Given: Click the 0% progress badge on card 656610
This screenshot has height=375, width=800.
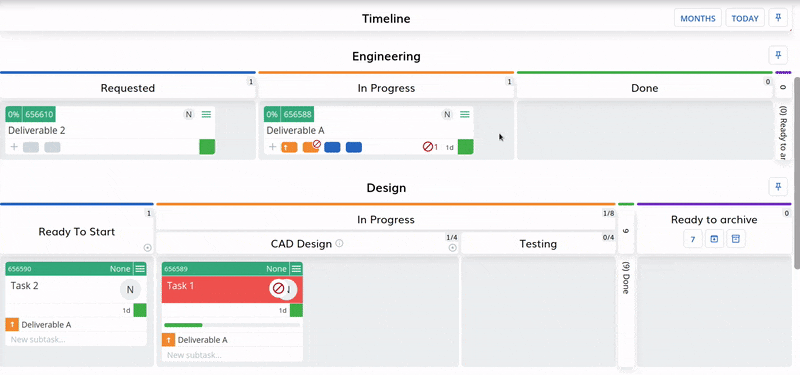Looking at the screenshot, I should 14,114.
